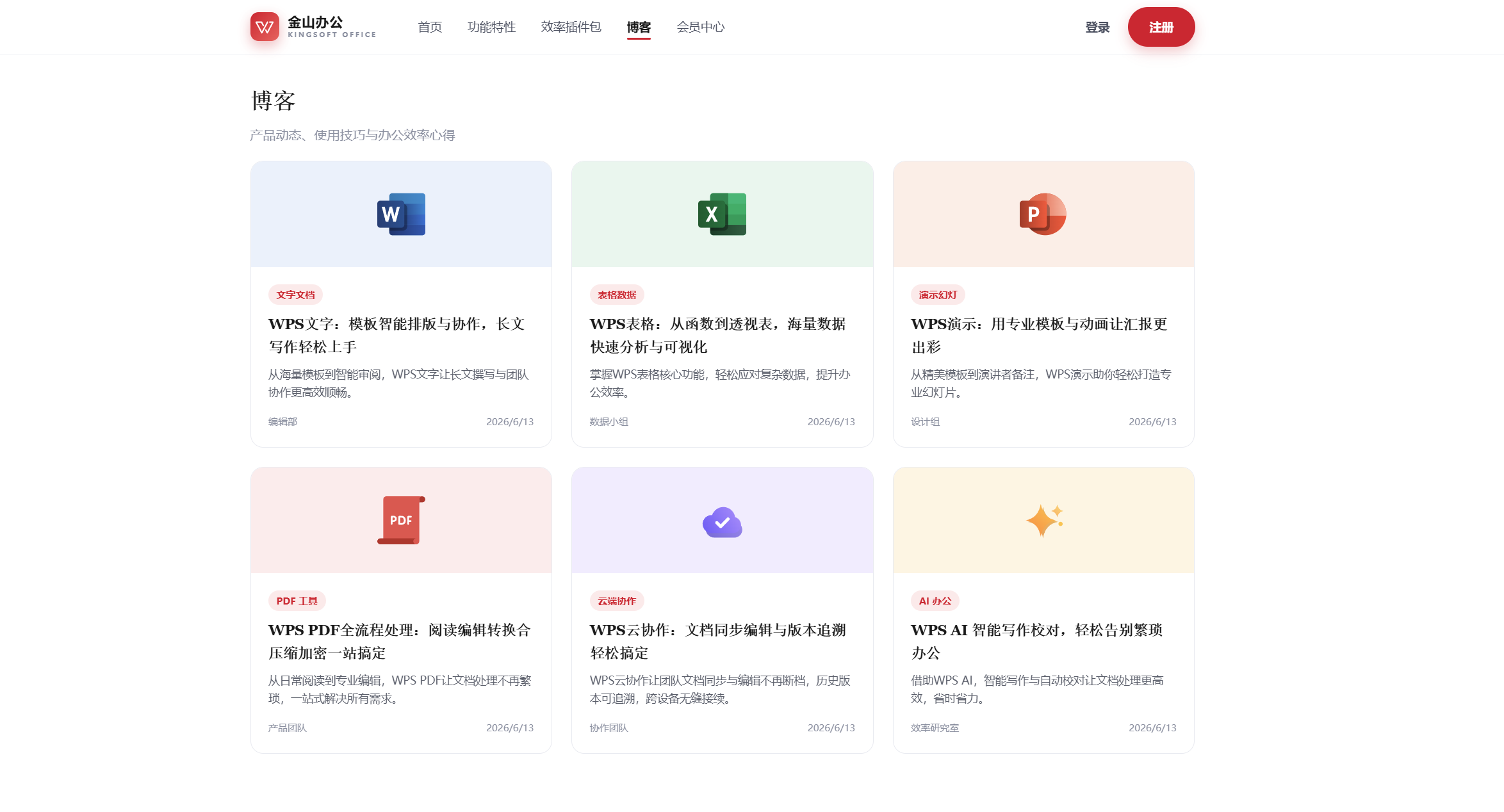This screenshot has height=812, width=1504.
Task: Click the purple cloud checkmark icon
Action: pyautogui.click(x=722, y=522)
